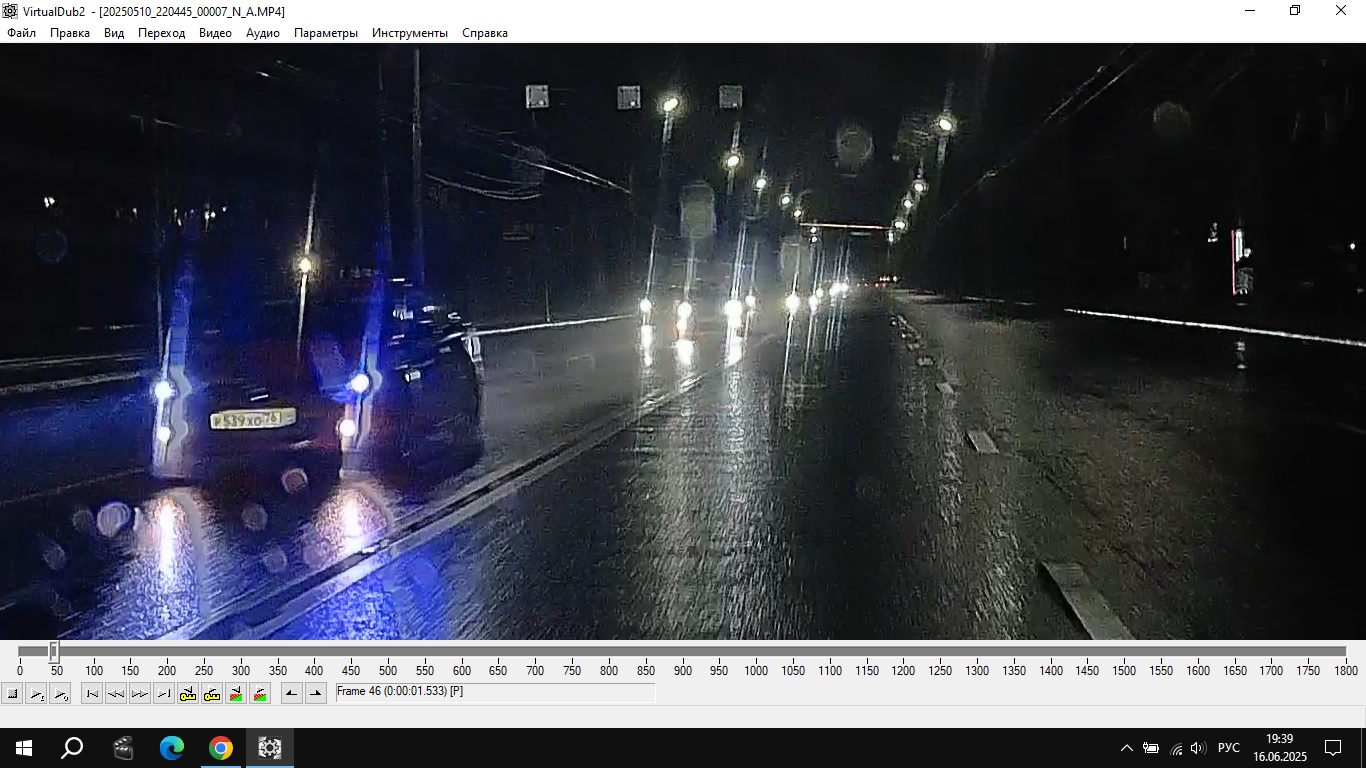This screenshot has height=768, width=1366.
Task: Set selection start with mark-in button
Action: [x=292, y=693]
